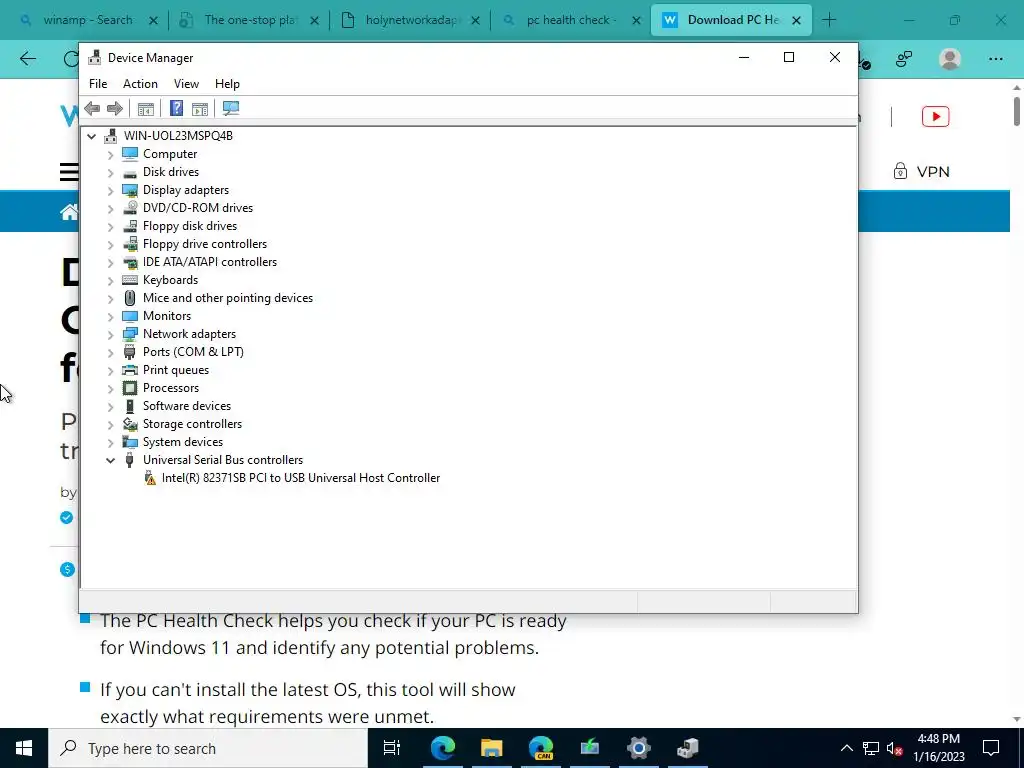This screenshot has width=1024, height=768.
Task: Expand the System devices node
Action: pos(110,443)
